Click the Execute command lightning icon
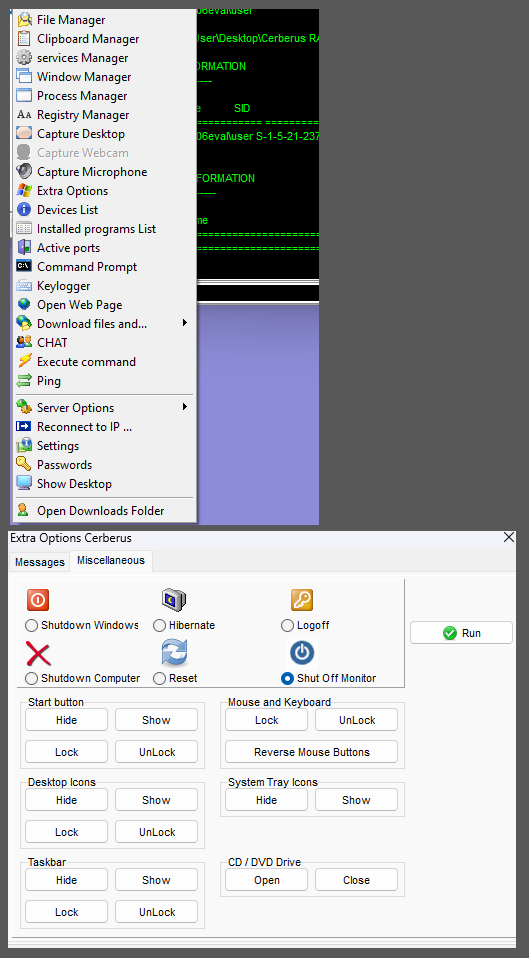 pos(24,361)
